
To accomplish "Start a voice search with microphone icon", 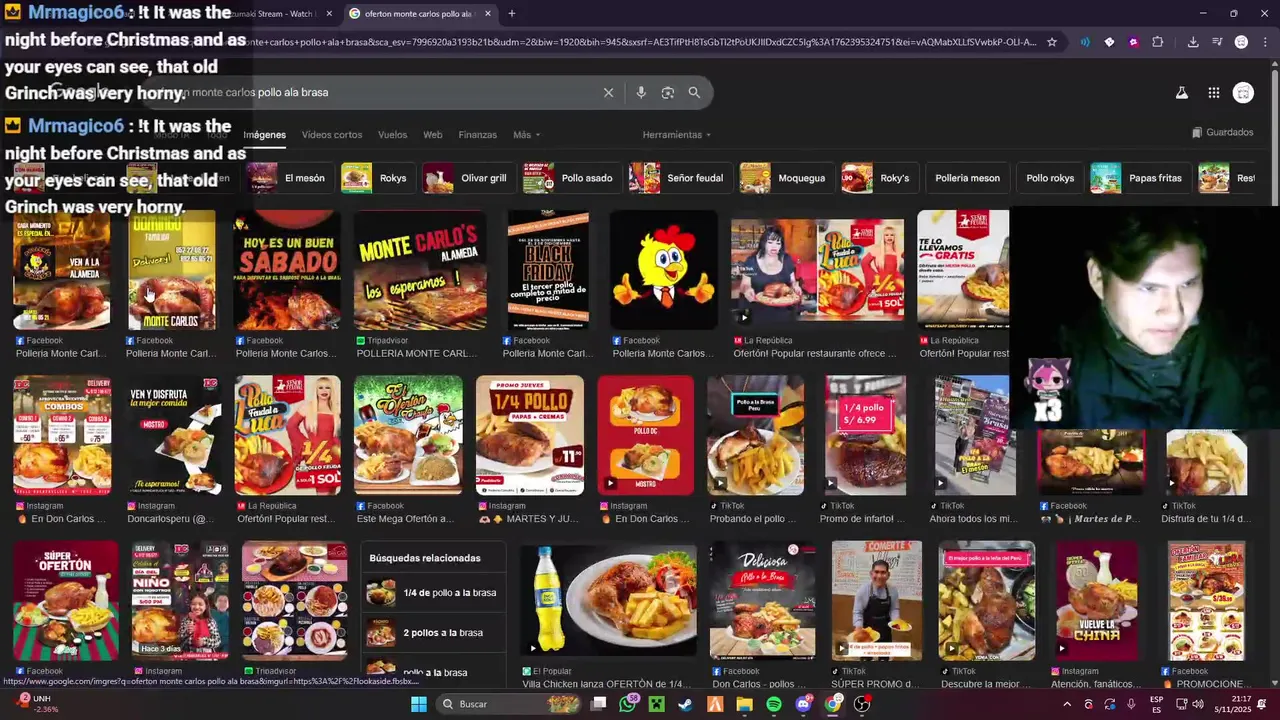I will (641, 92).
